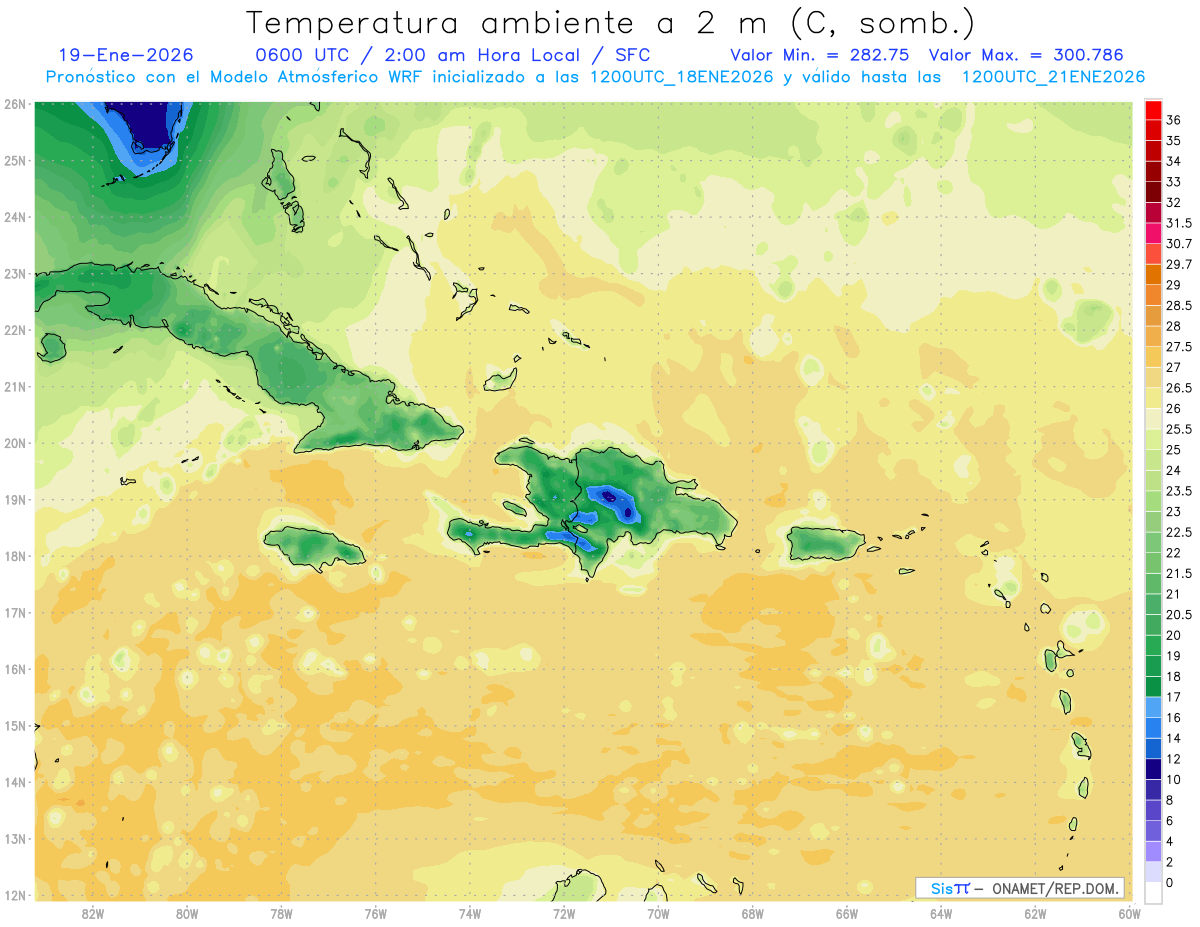Click the '15N' latitude axis label
Screen dimensions: 1200x927
[15, 725]
